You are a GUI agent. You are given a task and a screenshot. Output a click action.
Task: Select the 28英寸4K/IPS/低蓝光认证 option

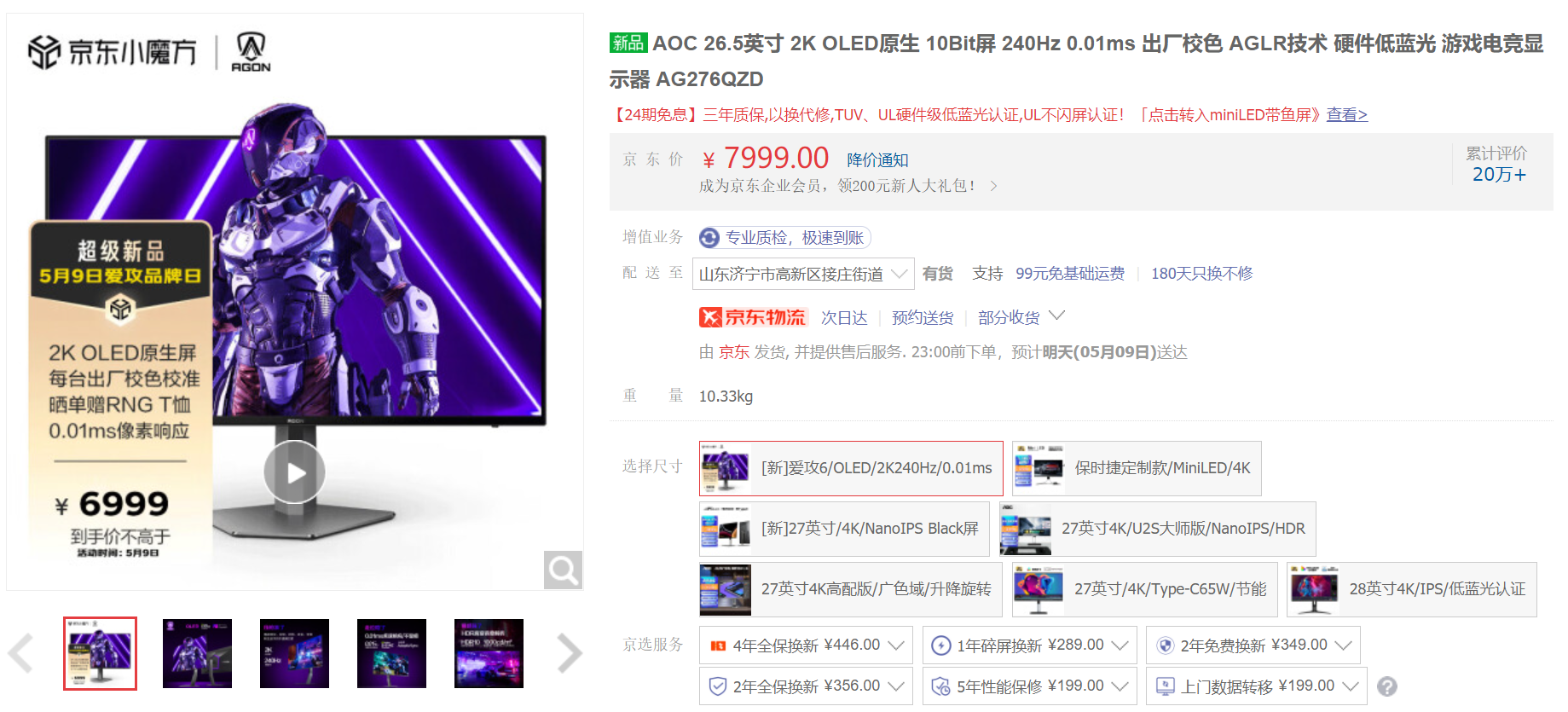point(1412,589)
